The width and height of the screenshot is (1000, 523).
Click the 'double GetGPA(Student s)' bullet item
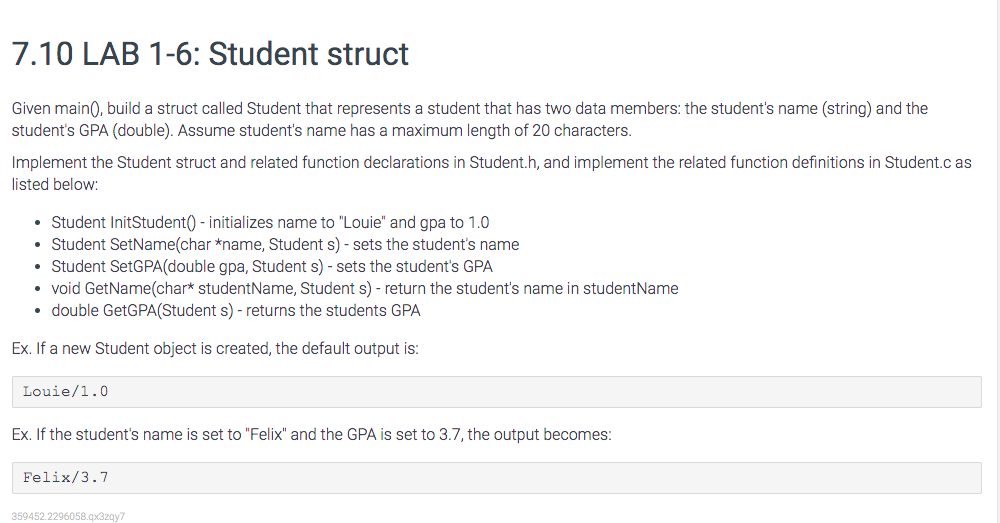236,311
